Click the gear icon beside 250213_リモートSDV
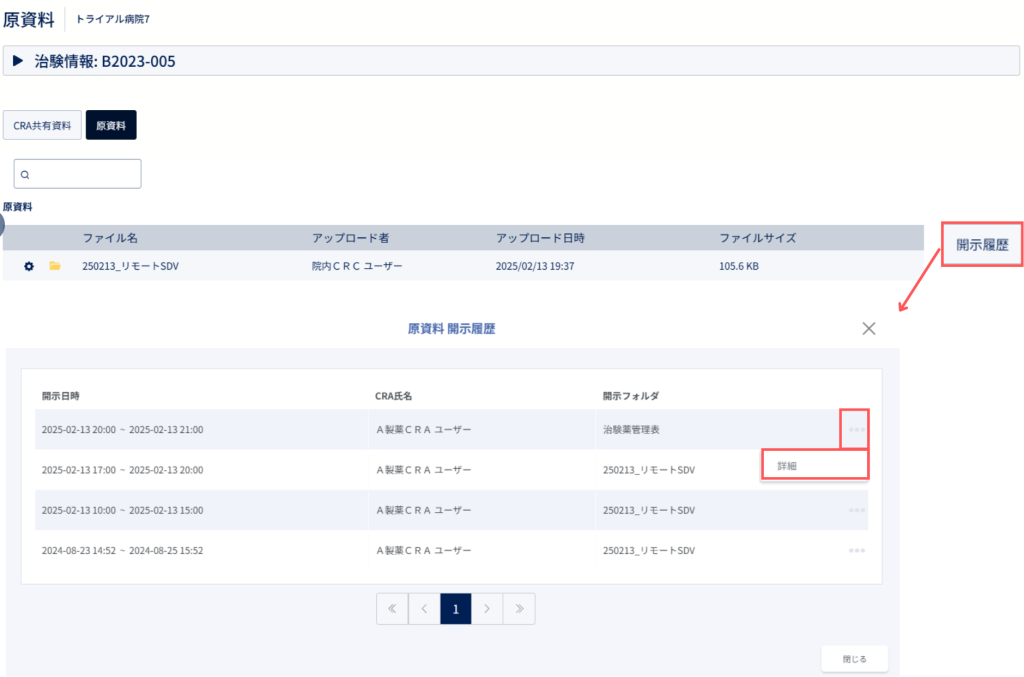 pyautogui.click(x=29, y=266)
